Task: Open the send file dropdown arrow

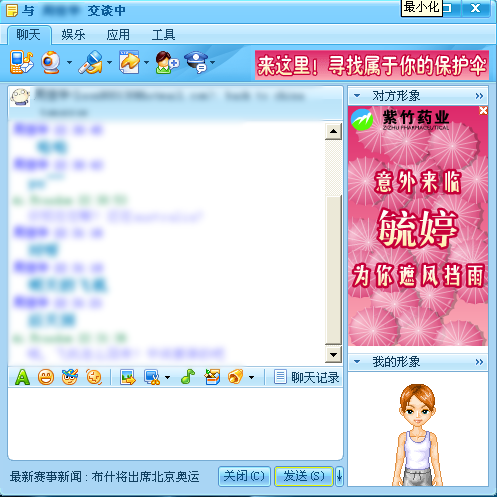Action: point(146,62)
